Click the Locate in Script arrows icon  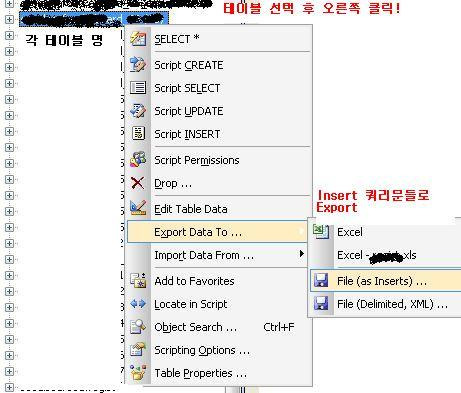138,304
